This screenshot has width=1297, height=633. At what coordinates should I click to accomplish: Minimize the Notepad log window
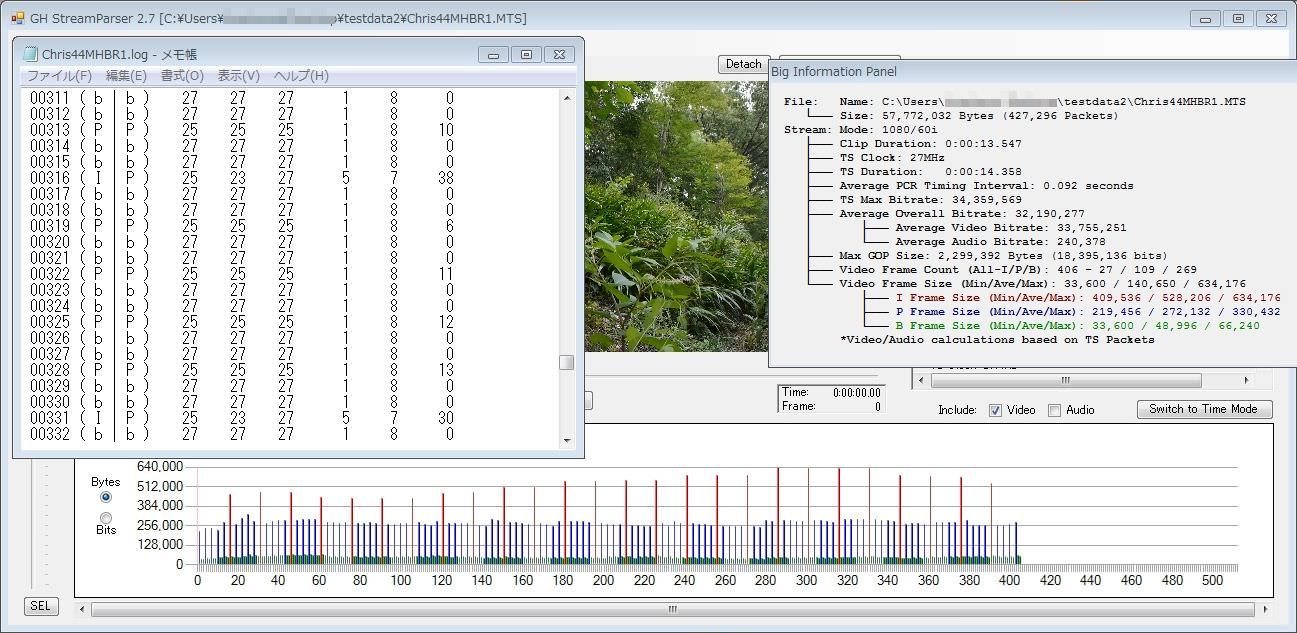pos(493,54)
